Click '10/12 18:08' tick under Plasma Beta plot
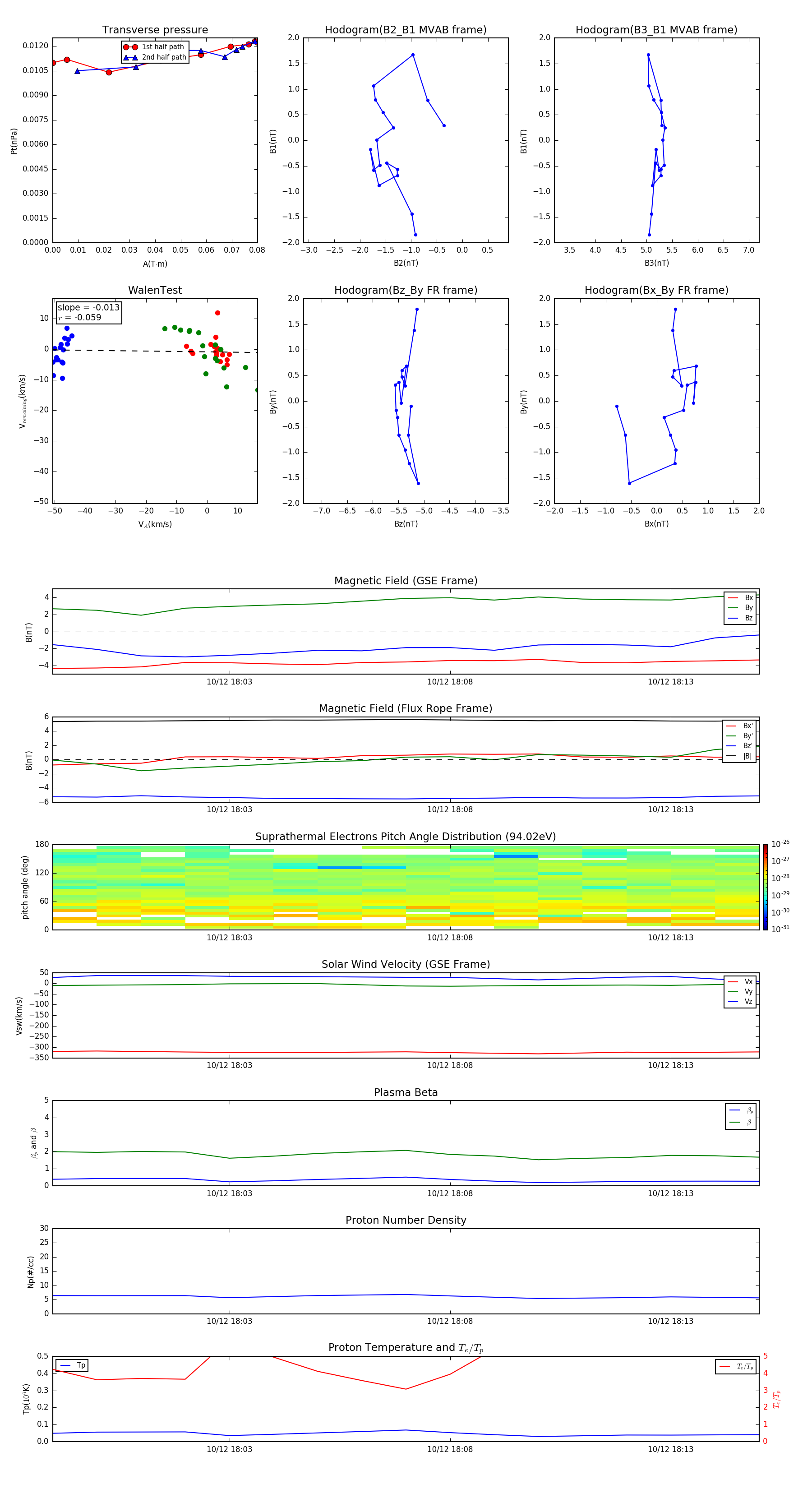 tap(450, 1193)
